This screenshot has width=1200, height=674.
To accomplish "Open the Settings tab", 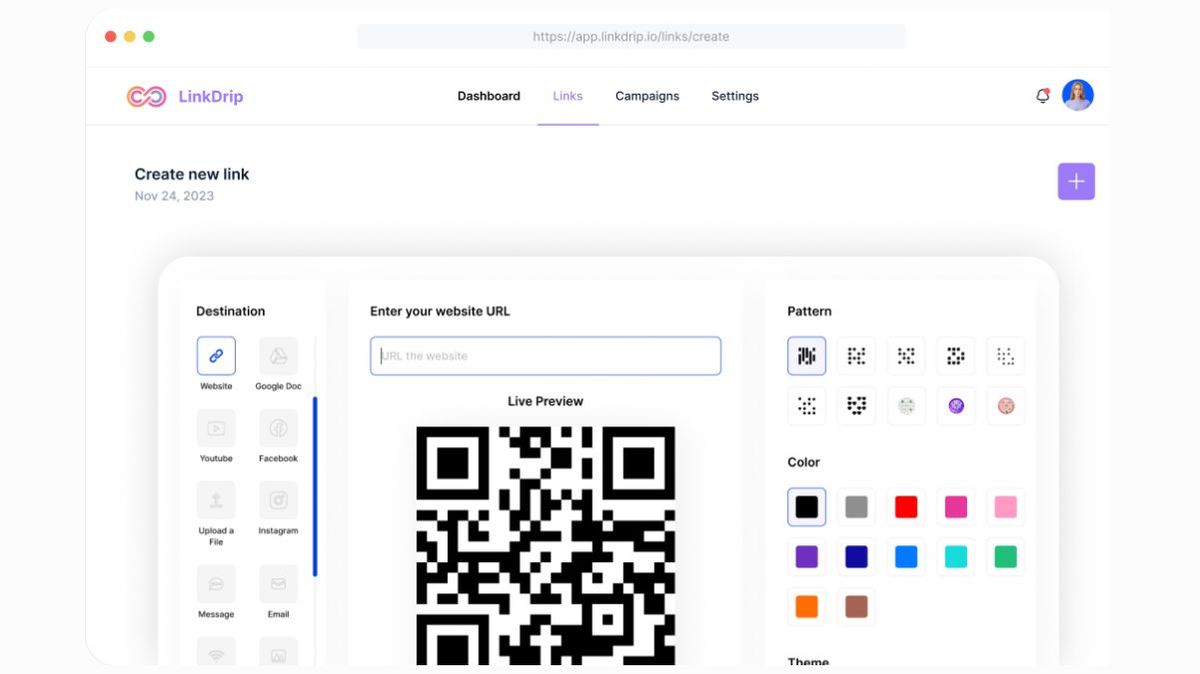I will pos(735,96).
